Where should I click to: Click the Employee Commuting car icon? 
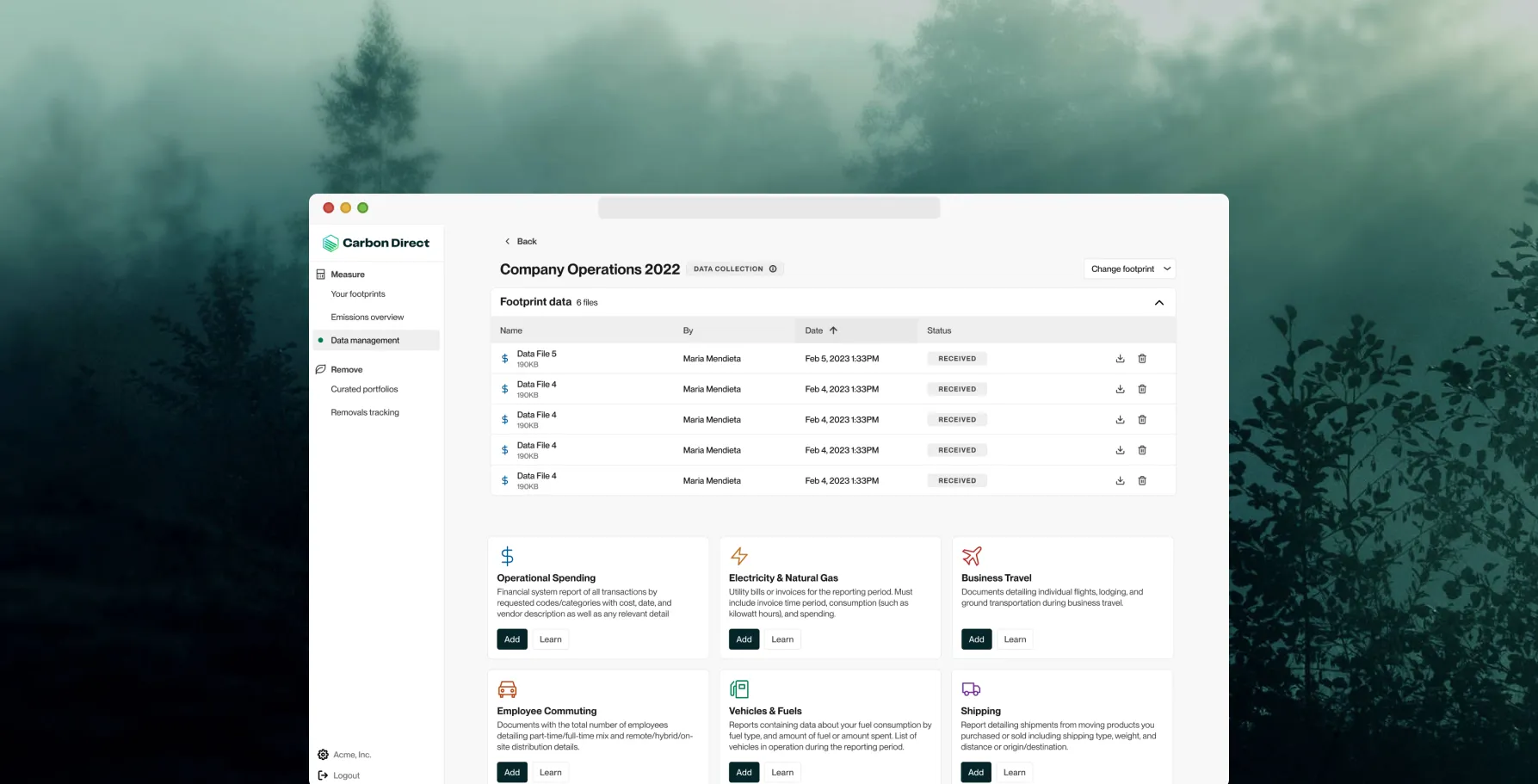click(x=508, y=689)
